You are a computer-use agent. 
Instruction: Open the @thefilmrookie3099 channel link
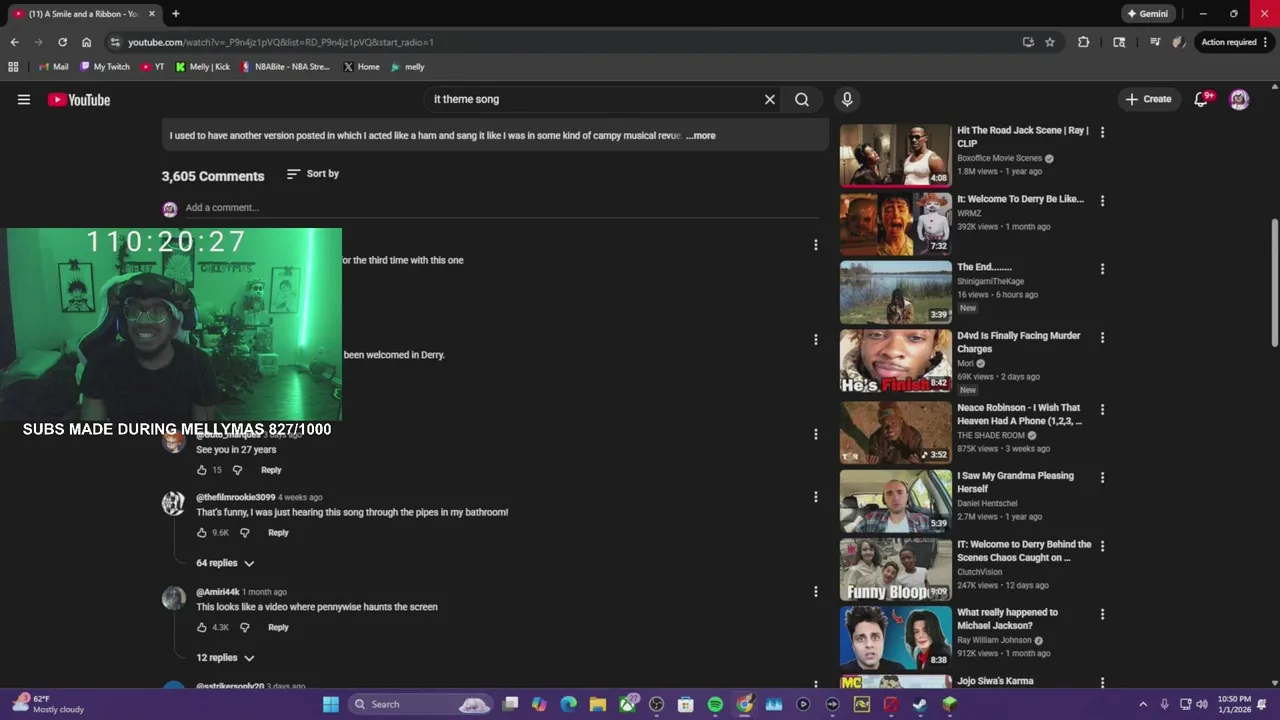[235, 497]
